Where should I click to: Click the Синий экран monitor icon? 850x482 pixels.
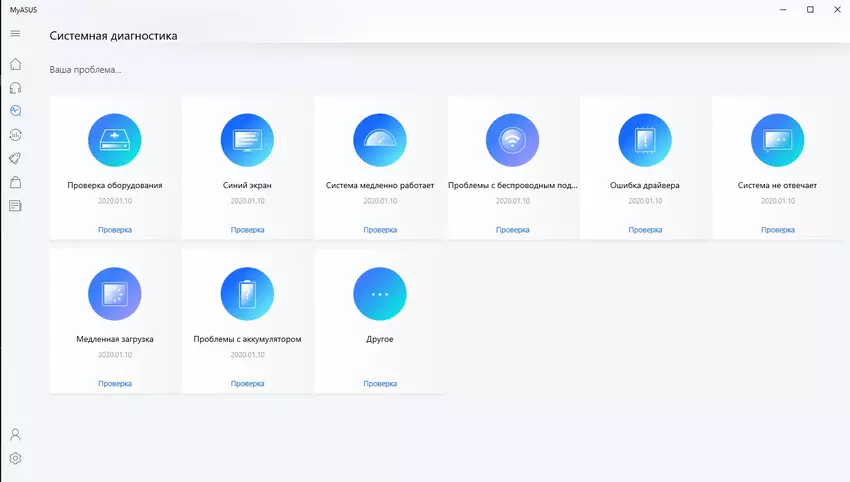click(x=247, y=140)
